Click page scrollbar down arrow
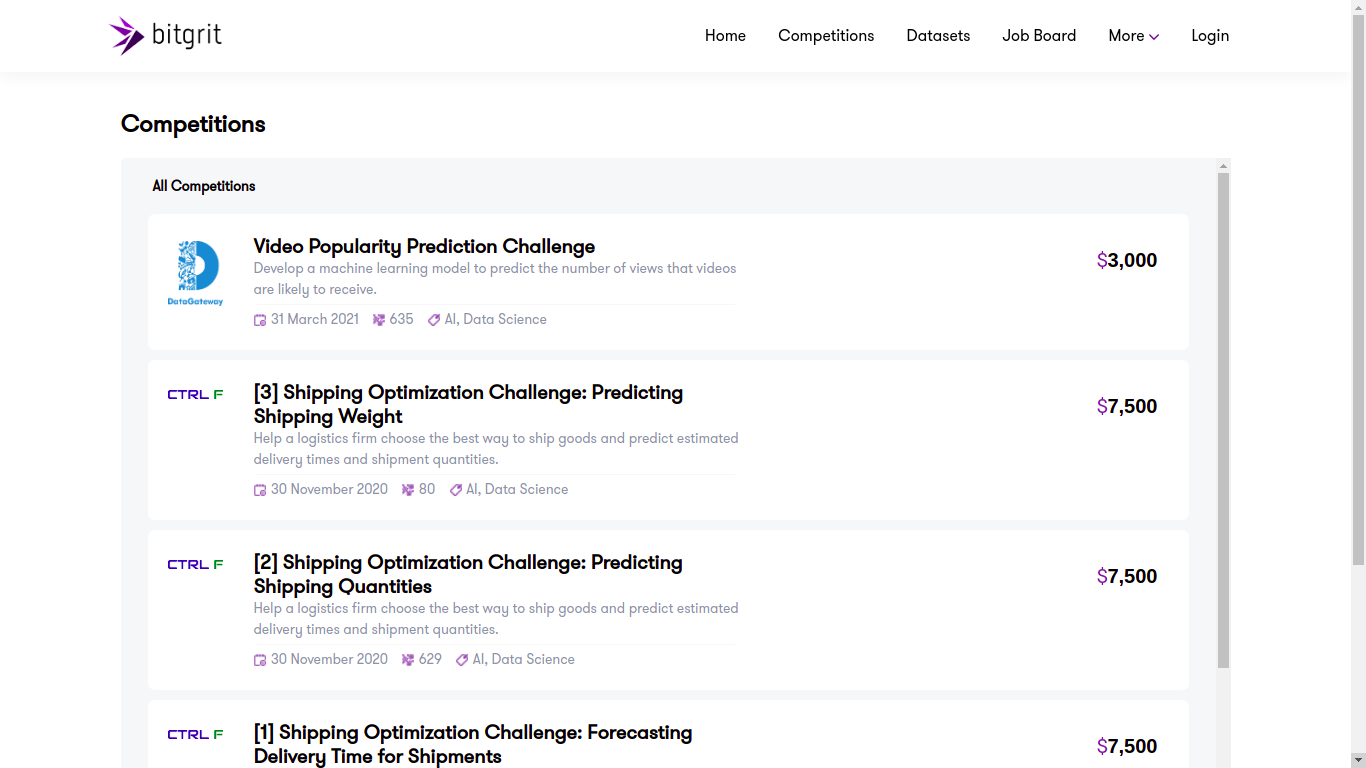Image resolution: width=1366 pixels, height=768 pixels. point(1358,760)
